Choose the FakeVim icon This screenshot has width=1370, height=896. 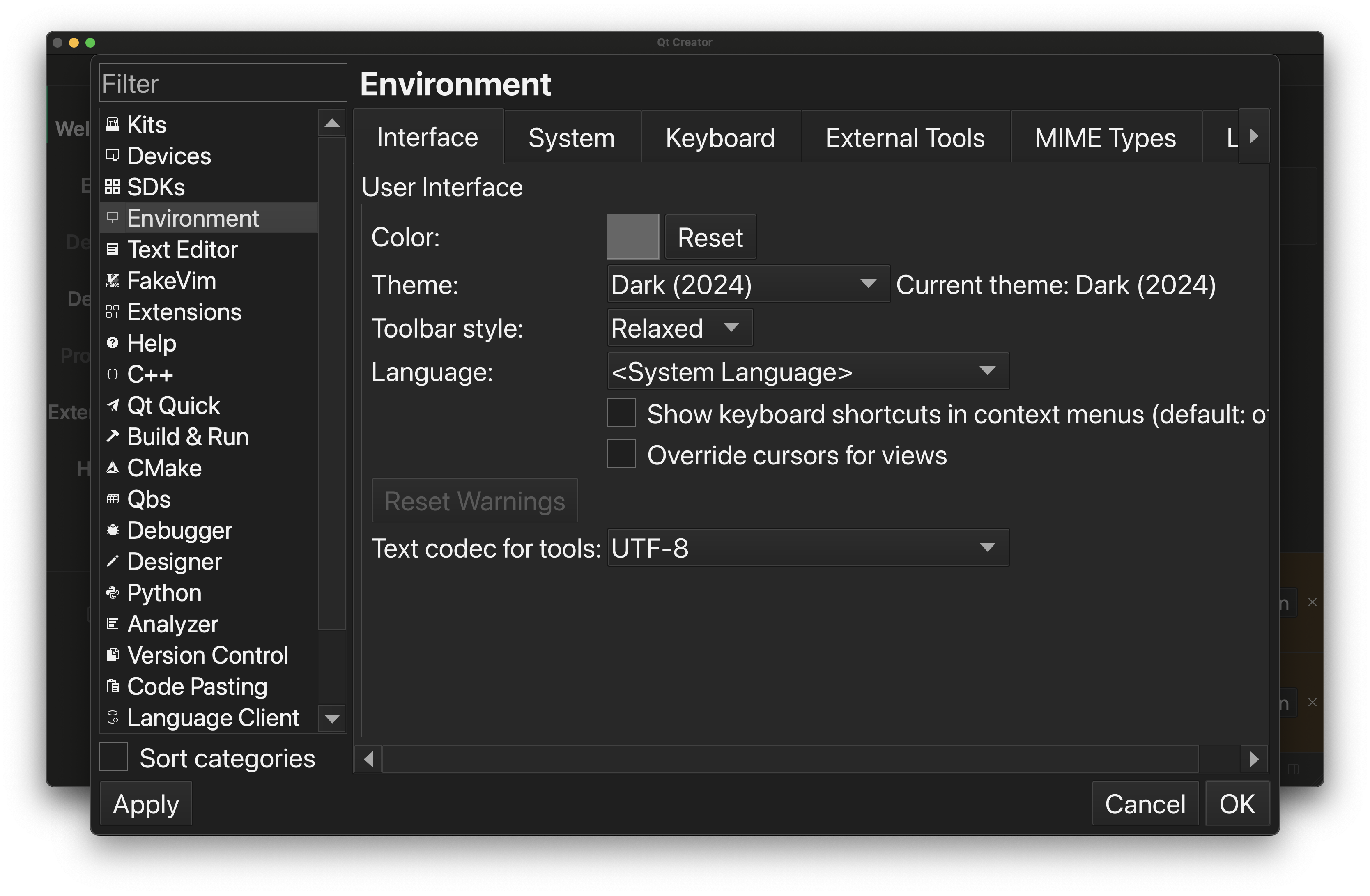(x=113, y=281)
